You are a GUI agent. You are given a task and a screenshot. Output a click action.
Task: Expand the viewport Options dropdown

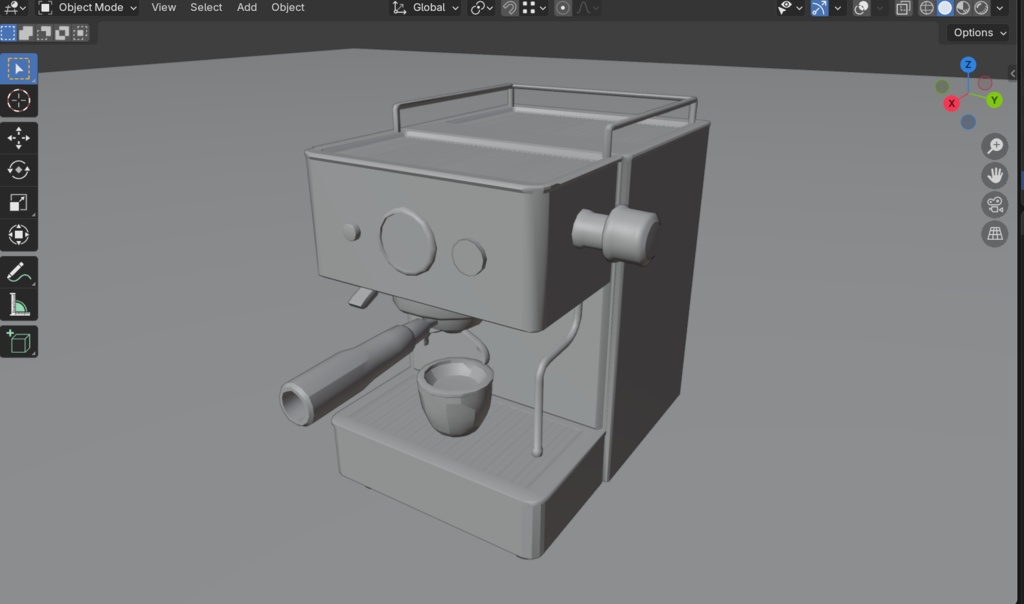pyautogui.click(x=975, y=32)
